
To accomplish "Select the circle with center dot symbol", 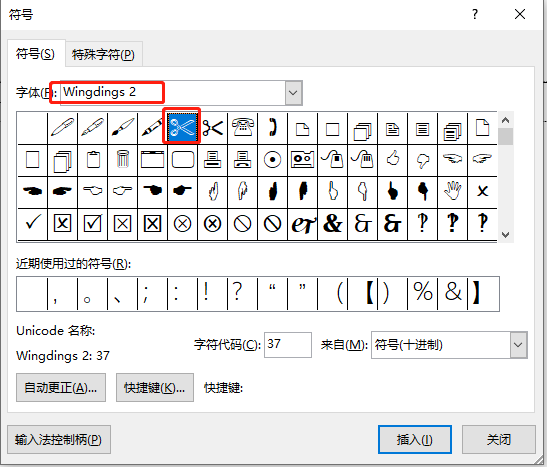I will coord(272,160).
